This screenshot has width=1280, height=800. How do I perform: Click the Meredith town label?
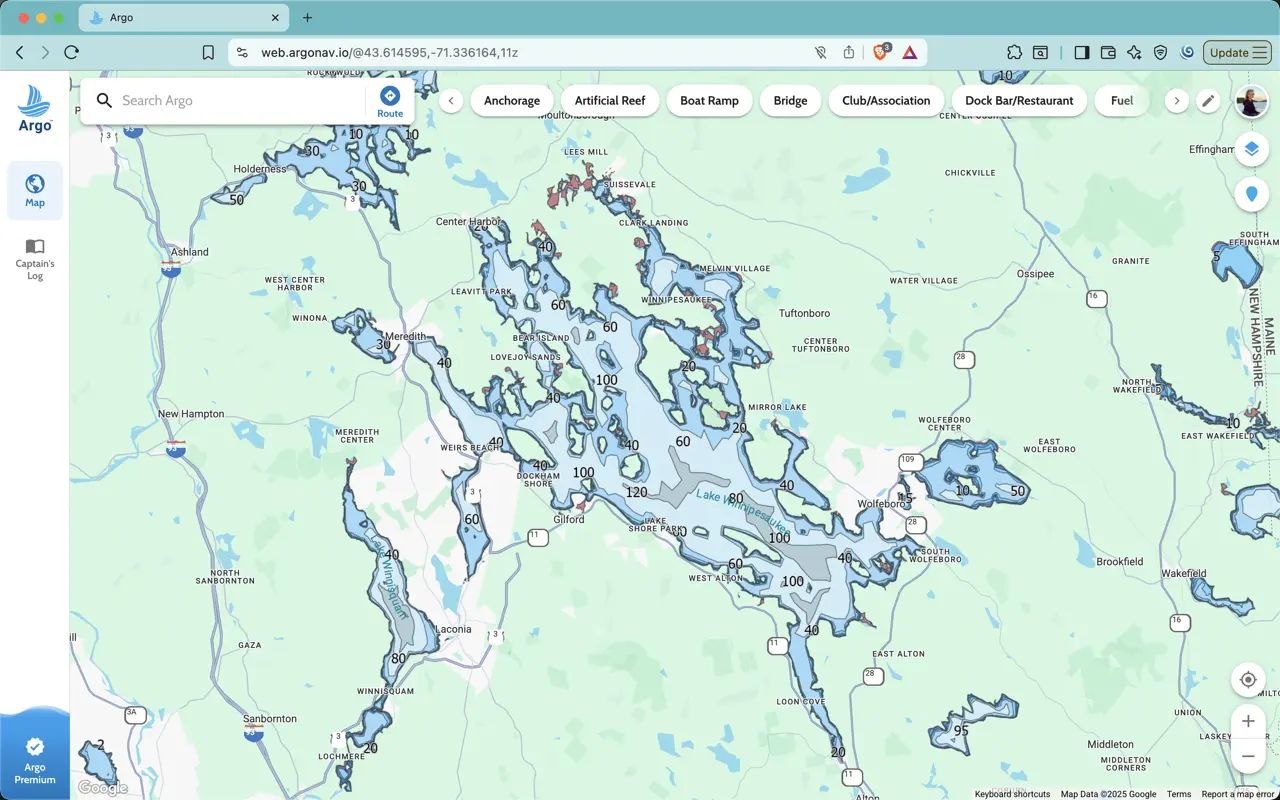(405, 336)
